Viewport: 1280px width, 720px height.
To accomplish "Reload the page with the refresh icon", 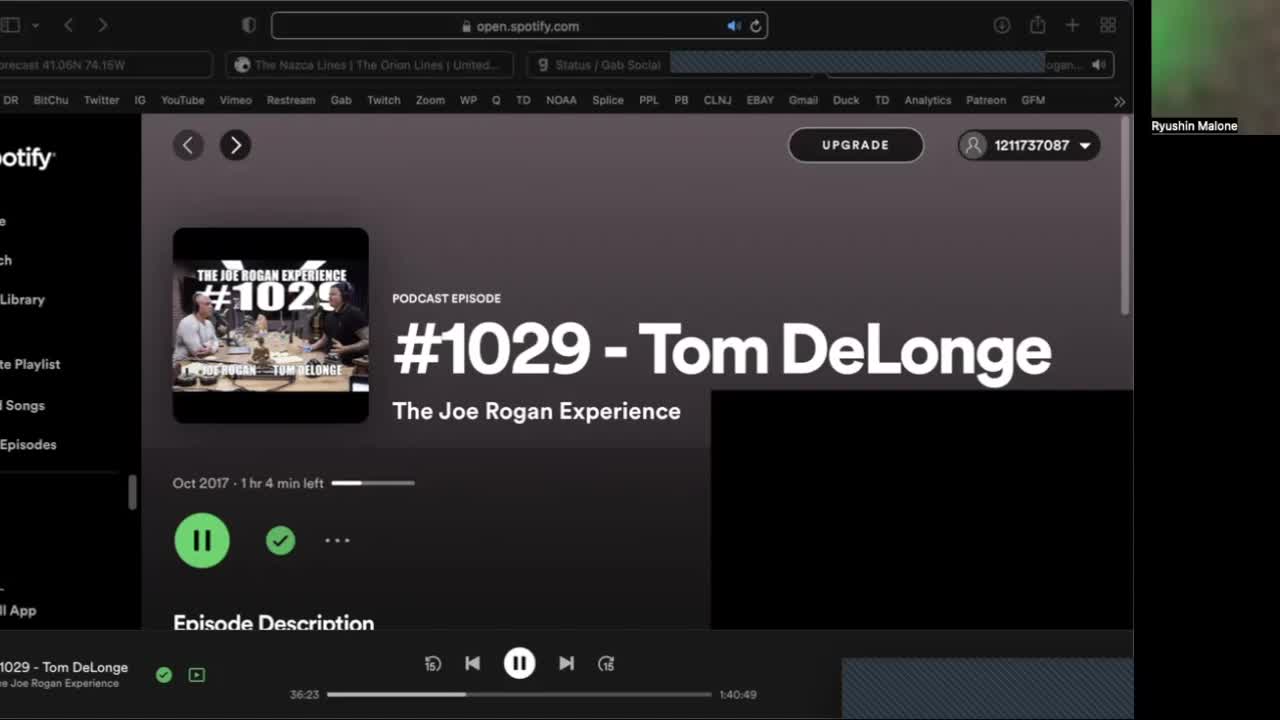I will coord(756,26).
